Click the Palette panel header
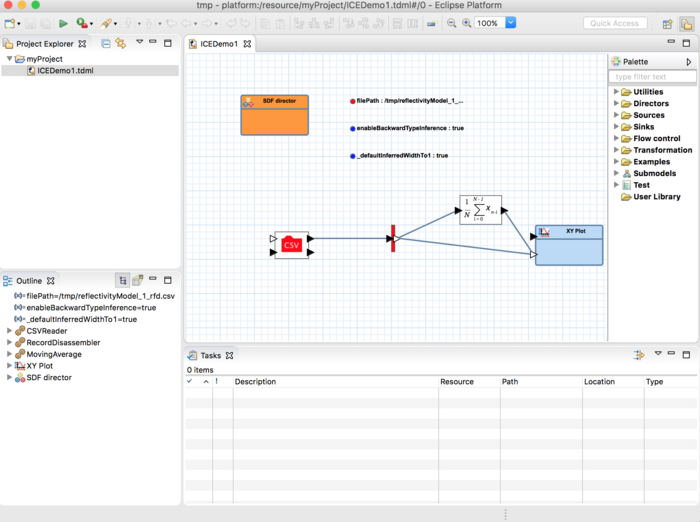 652,62
